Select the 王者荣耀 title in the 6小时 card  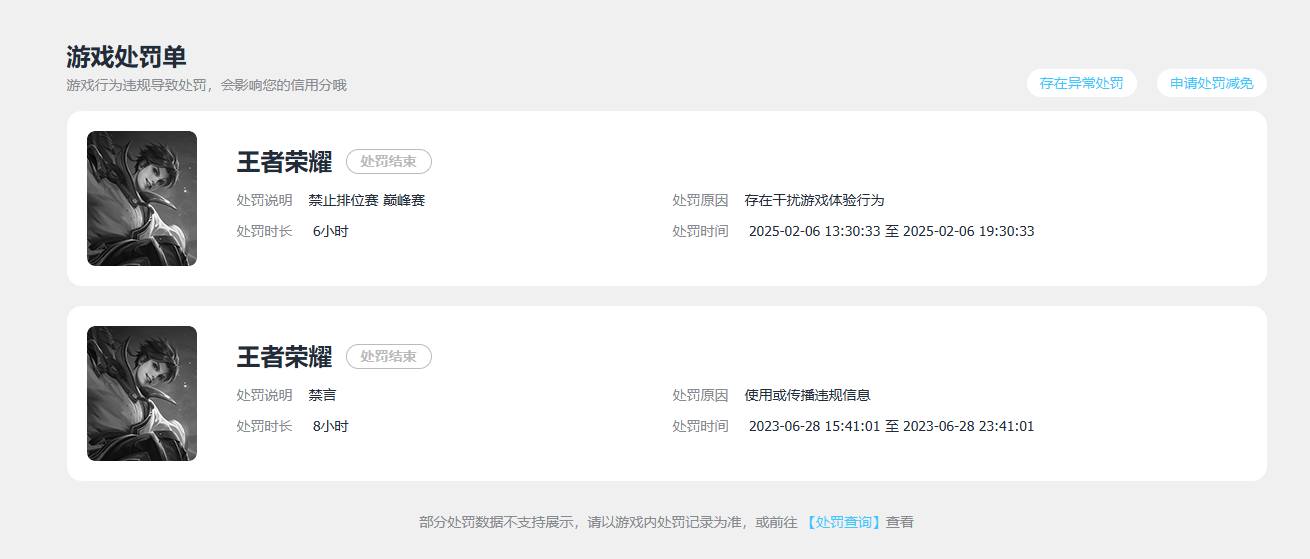pos(284,161)
